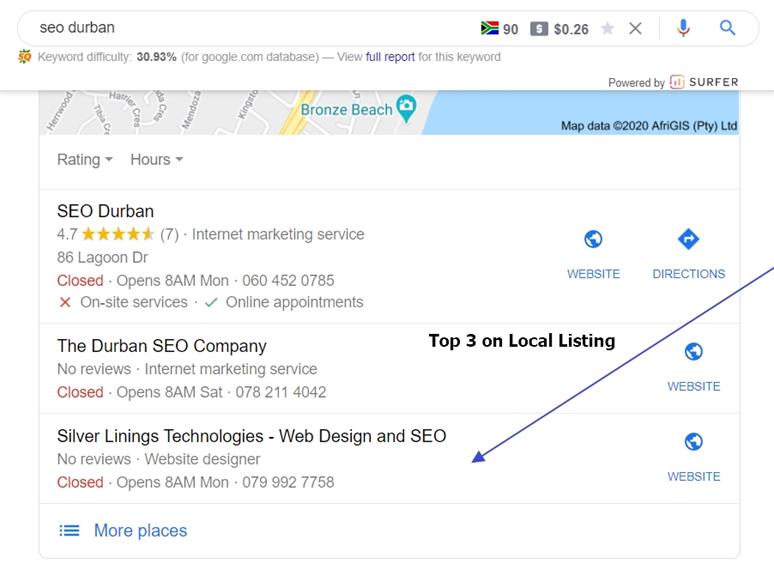Clear the search box with the X icon
This screenshot has height=576, width=774.
pyautogui.click(x=635, y=29)
